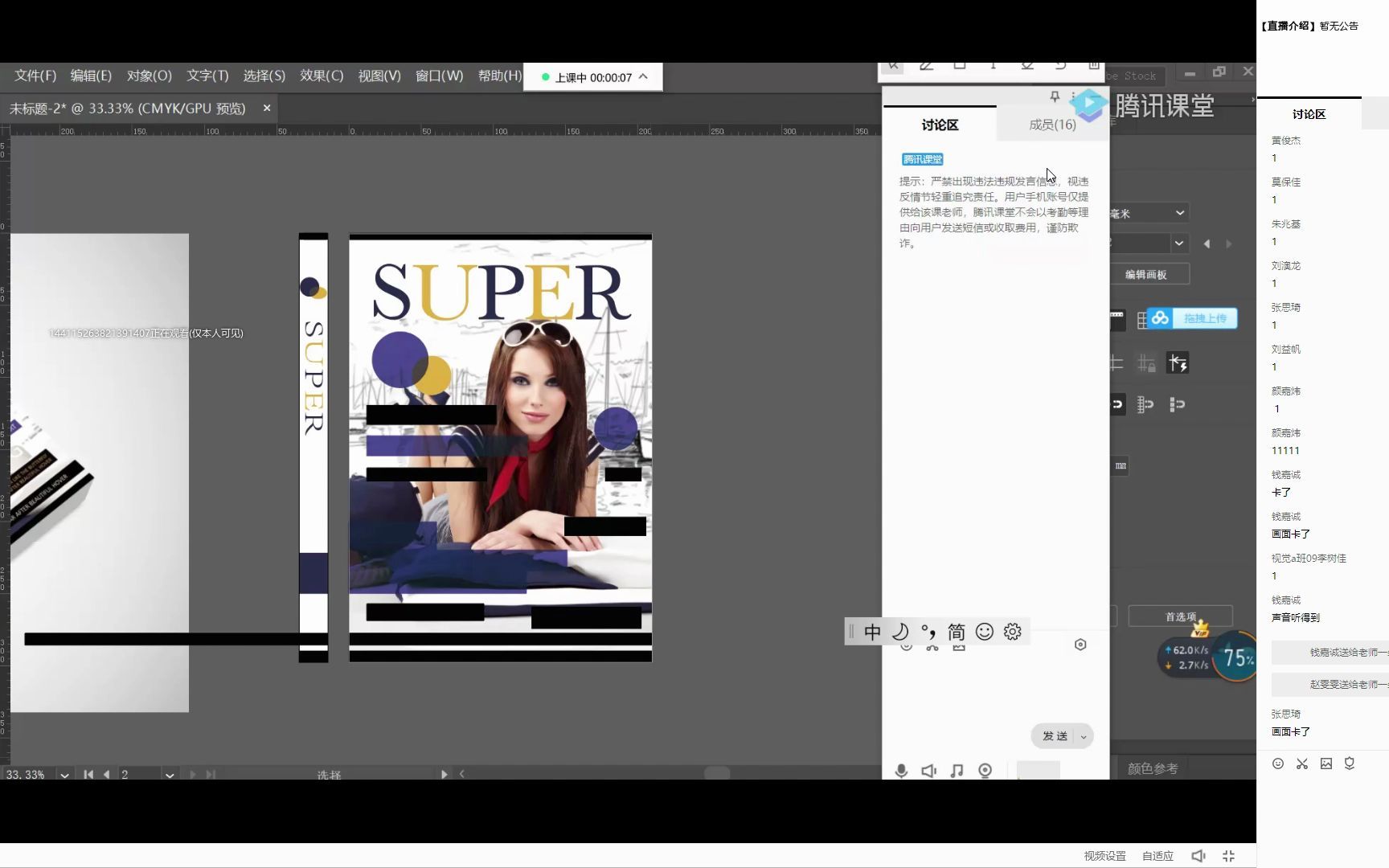
Task: Click the 发送 send button
Action: click(1055, 736)
